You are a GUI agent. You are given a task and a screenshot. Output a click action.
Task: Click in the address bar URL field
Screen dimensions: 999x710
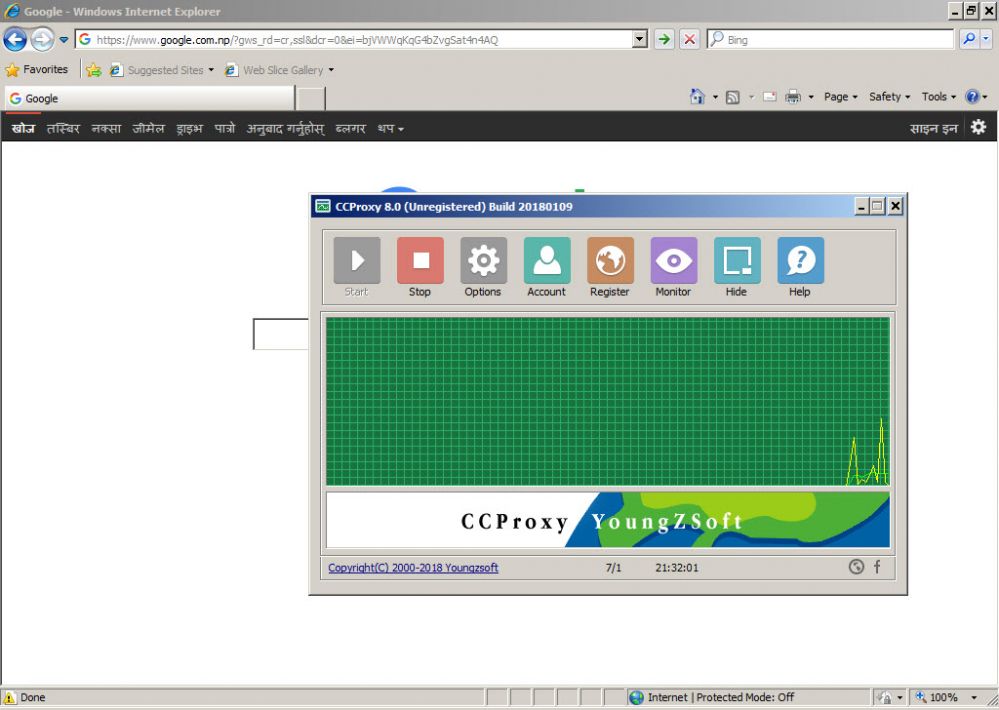pos(363,40)
